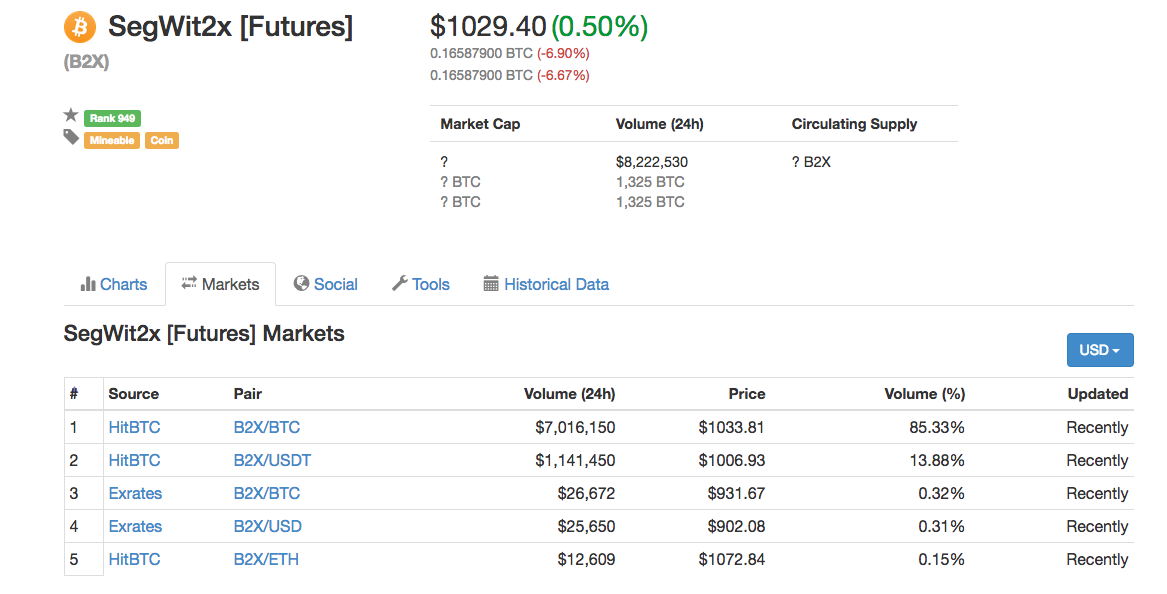This screenshot has height=594, width=1167.
Task: Click the ? B2X supply value
Action: 811,162
